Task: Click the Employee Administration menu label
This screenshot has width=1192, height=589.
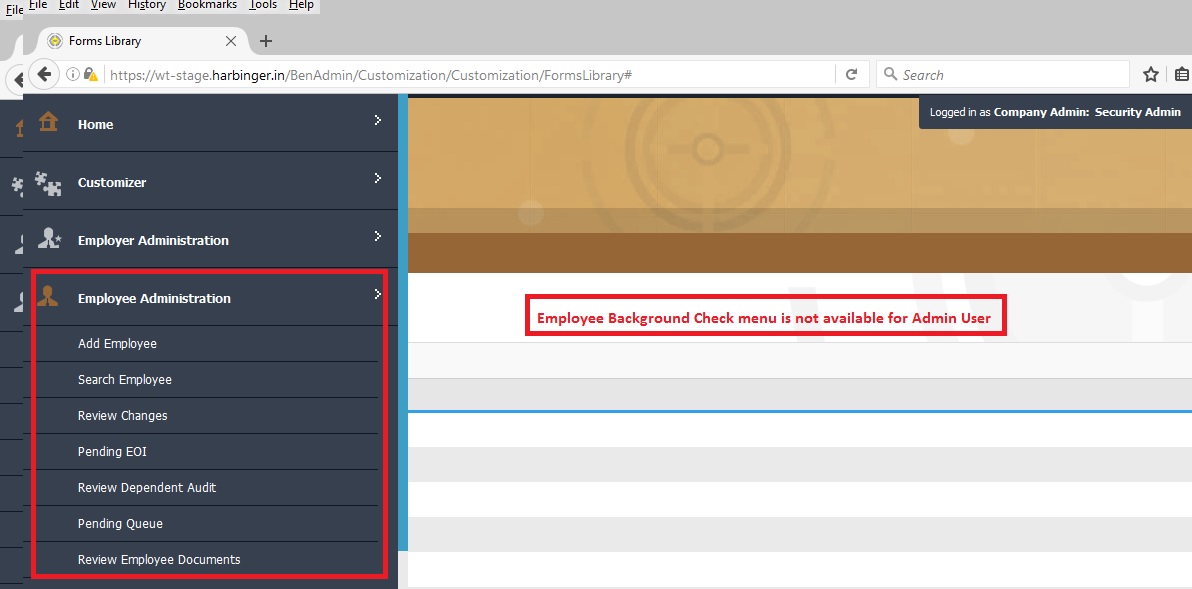Action: tap(154, 298)
